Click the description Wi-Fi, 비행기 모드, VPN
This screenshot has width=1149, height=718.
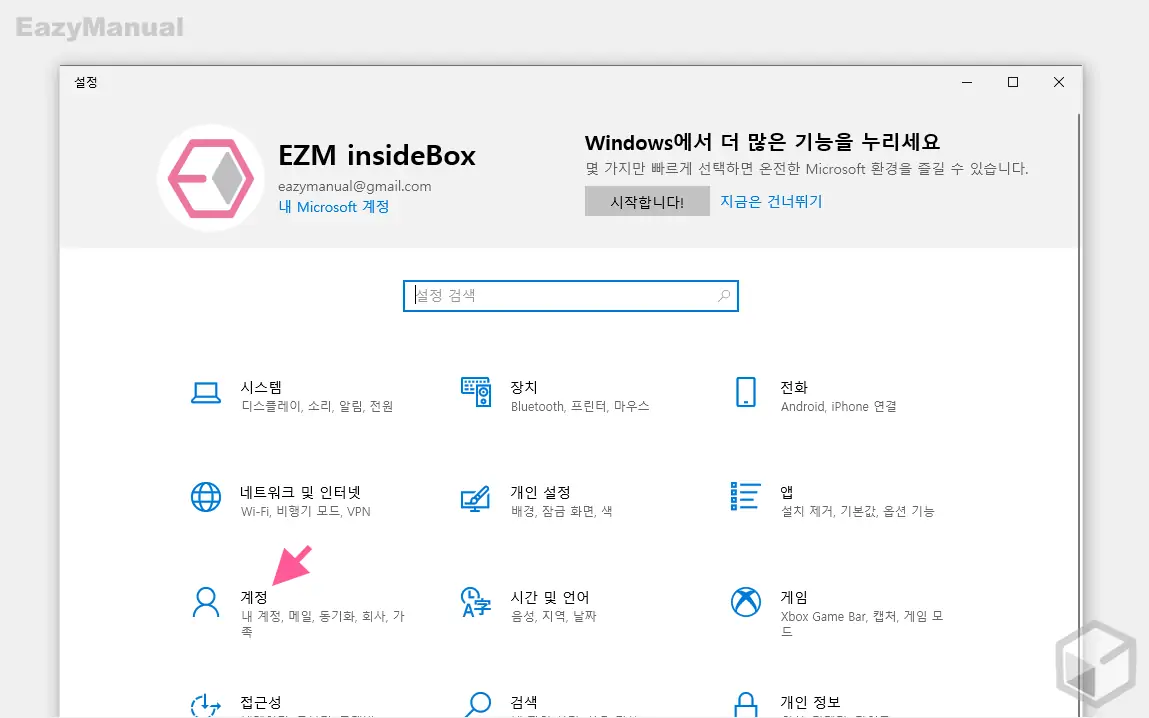click(x=306, y=511)
